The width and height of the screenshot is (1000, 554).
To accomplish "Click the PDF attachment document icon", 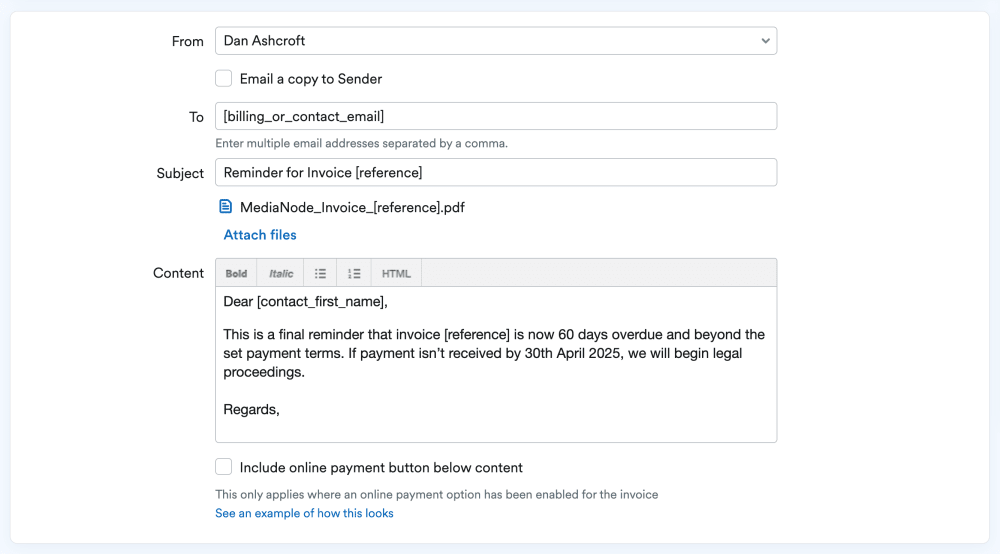I will click(x=225, y=208).
